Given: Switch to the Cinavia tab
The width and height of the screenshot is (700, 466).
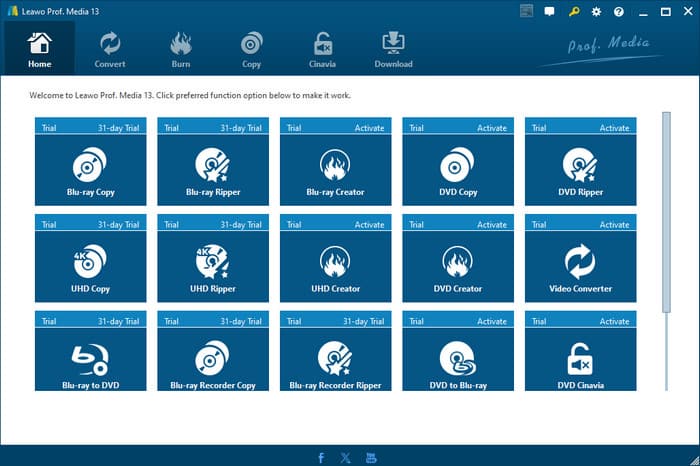Looking at the screenshot, I should [x=323, y=50].
